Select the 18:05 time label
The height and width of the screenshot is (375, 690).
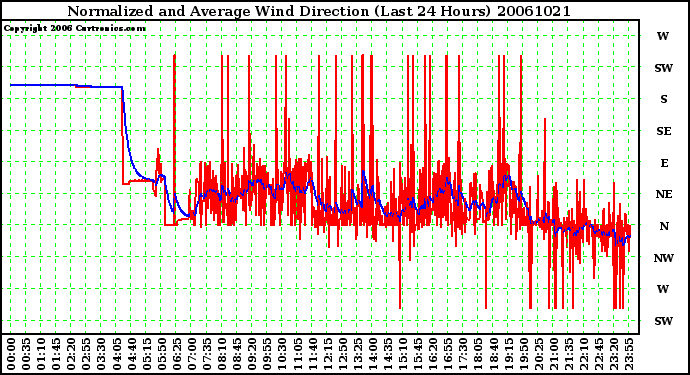click(477, 354)
